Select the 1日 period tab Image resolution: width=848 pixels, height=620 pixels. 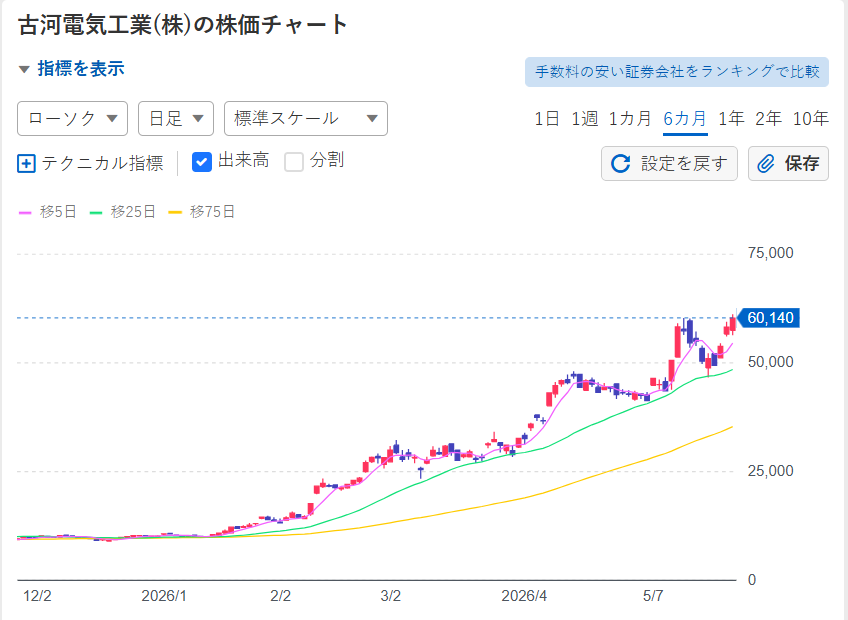(x=546, y=118)
